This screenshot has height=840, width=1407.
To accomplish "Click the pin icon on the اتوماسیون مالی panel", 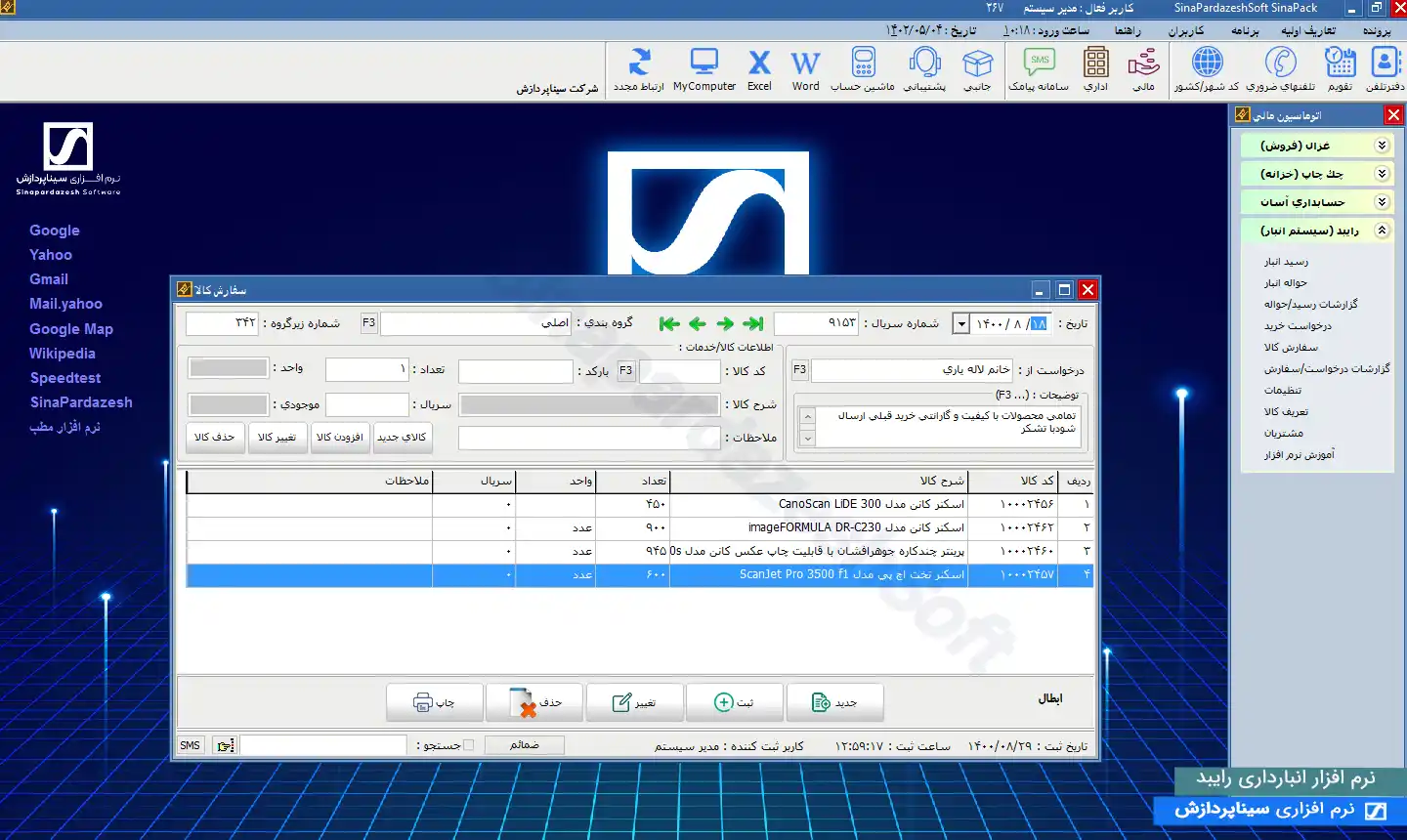I will click(x=1242, y=114).
